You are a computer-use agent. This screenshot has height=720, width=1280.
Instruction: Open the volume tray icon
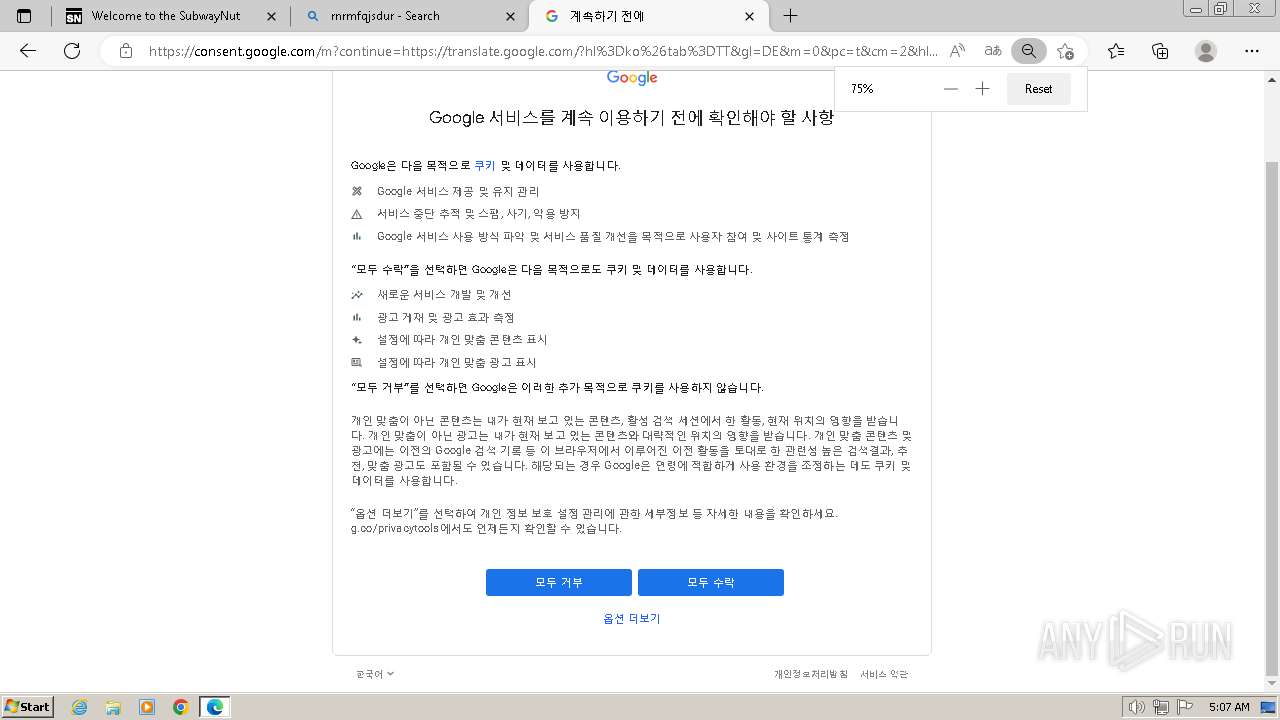pos(1137,707)
